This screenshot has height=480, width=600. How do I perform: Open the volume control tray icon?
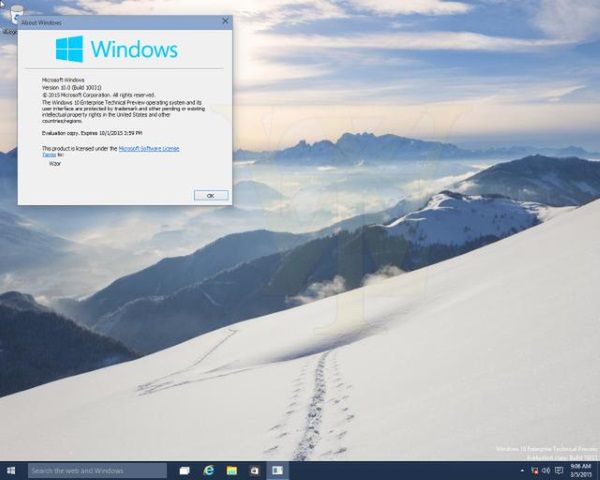point(546,470)
